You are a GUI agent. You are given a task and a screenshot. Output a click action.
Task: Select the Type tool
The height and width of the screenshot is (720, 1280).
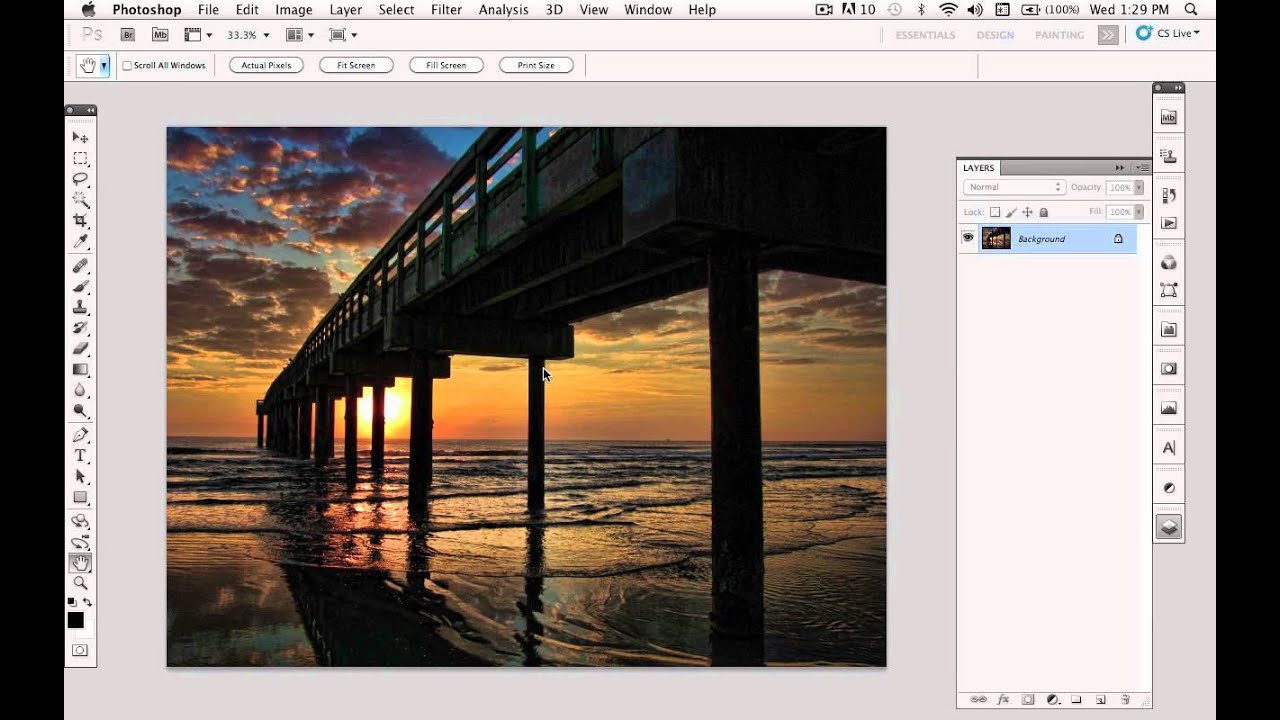(80, 456)
